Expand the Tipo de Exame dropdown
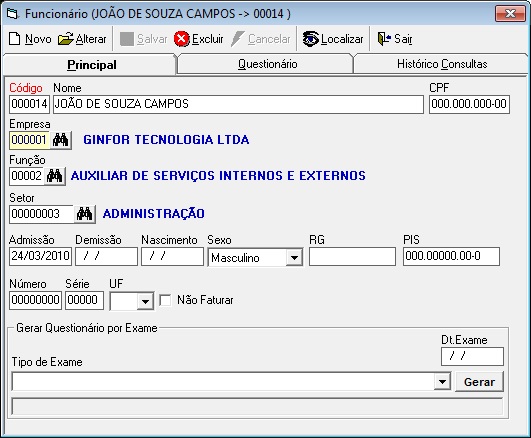 click(x=442, y=382)
